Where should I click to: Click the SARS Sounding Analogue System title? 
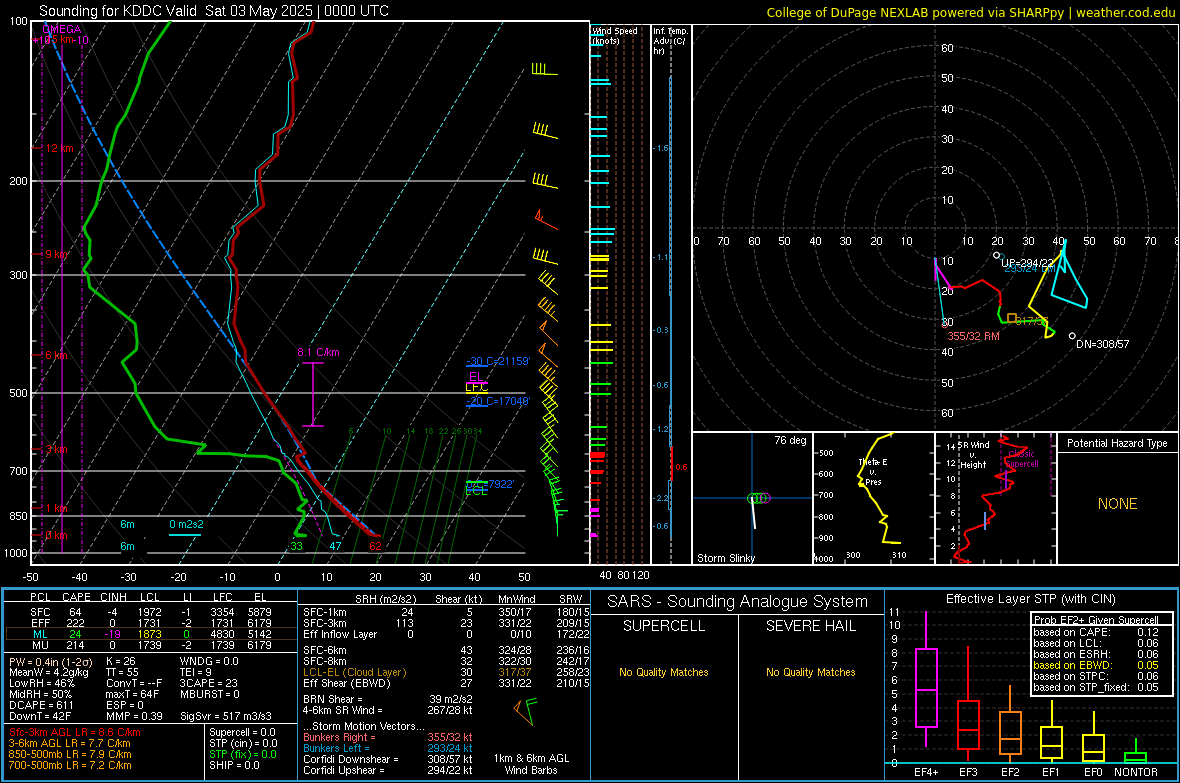[738, 602]
